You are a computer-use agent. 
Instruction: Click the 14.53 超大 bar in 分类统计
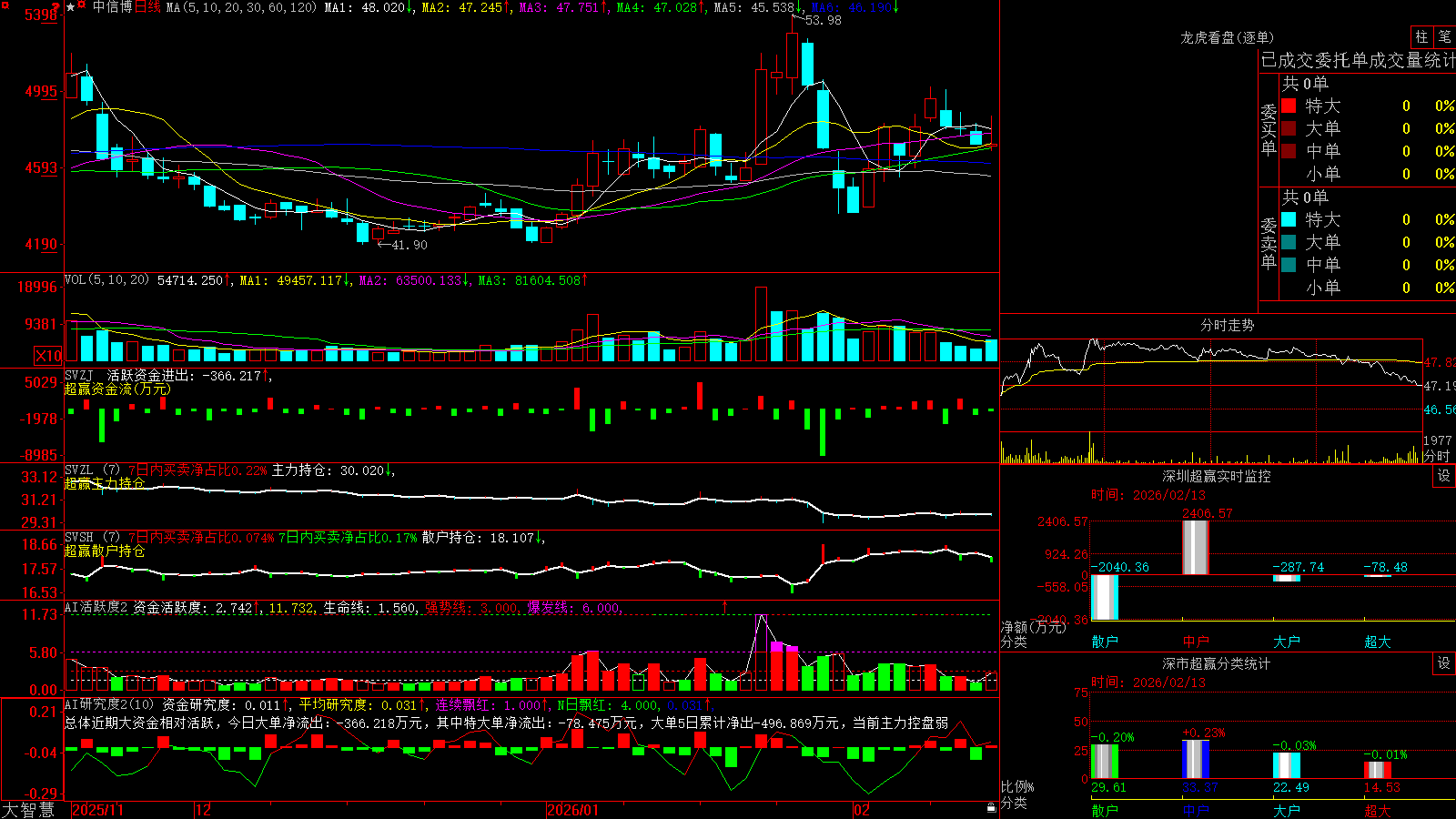1378,770
